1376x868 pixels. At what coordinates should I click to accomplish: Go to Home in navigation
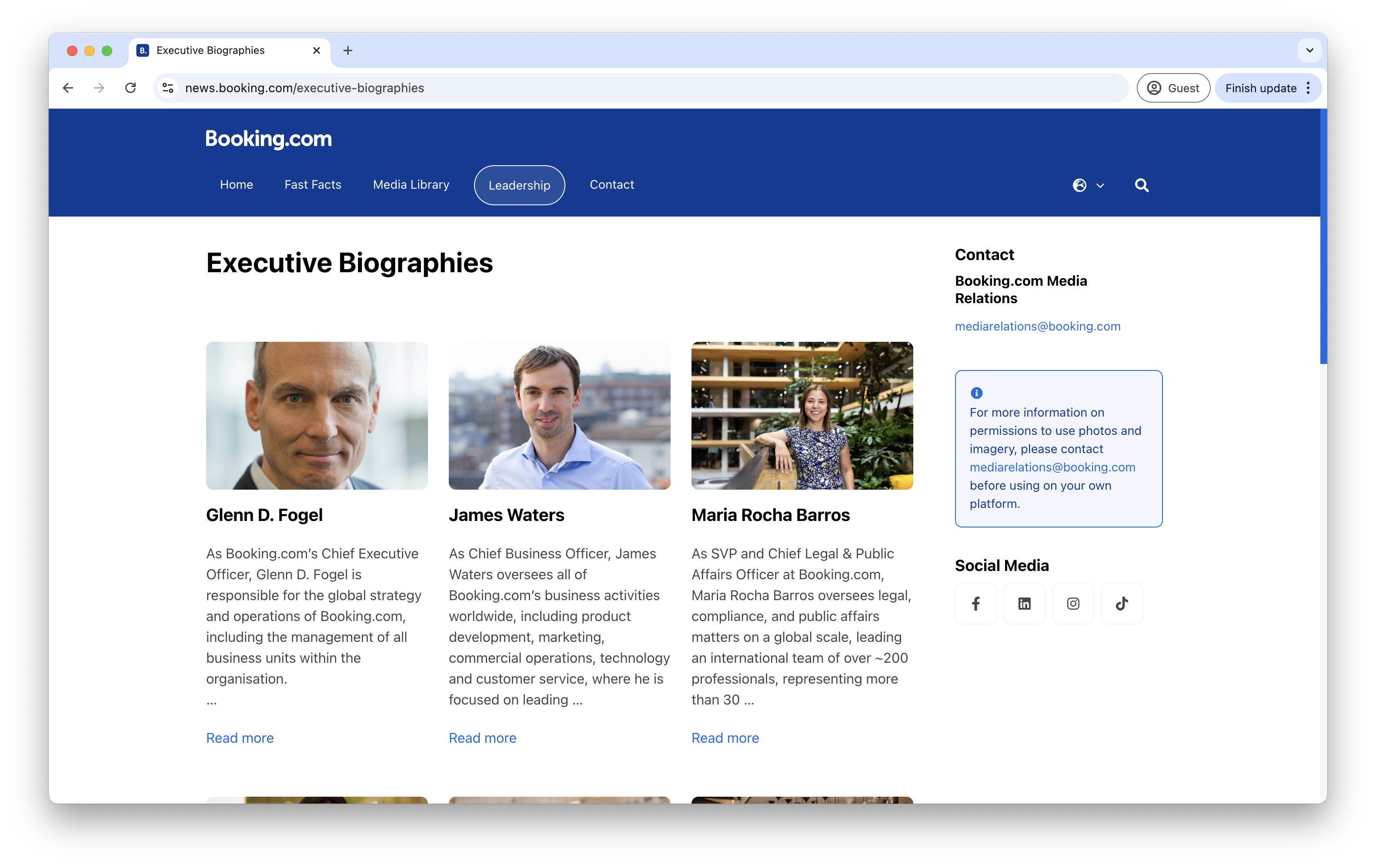pos(237,184)
